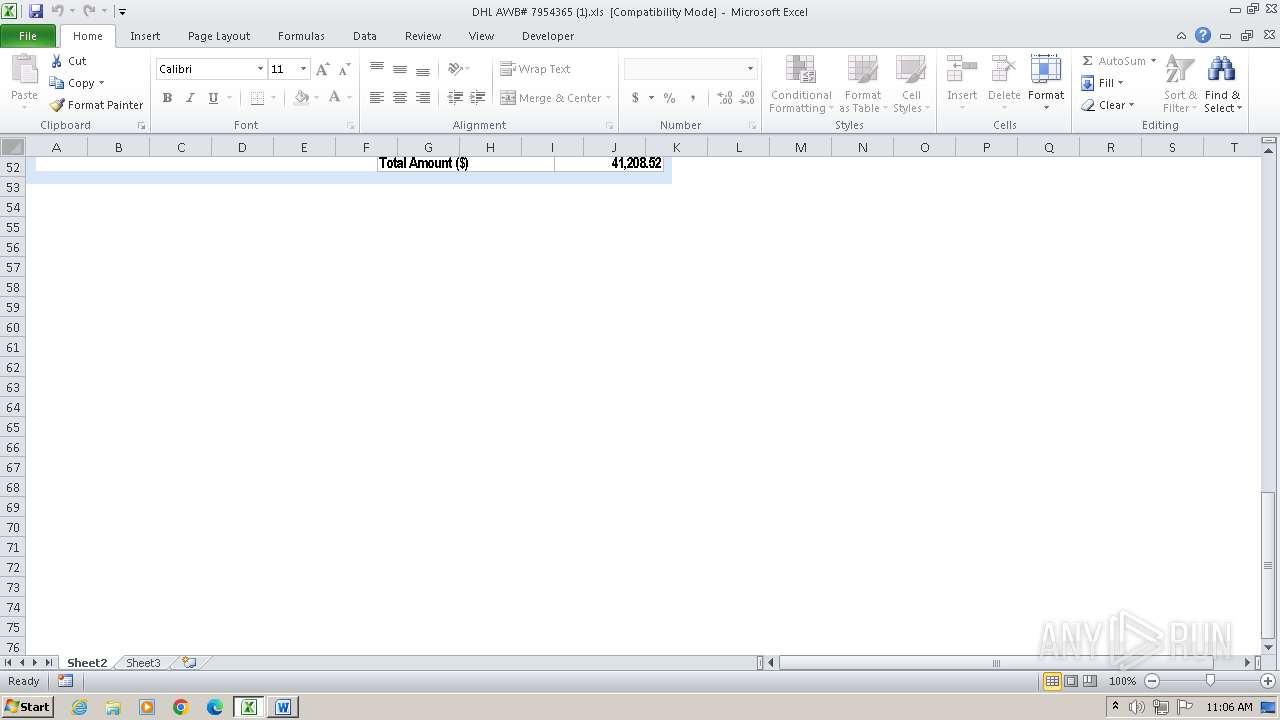Align text left
Image resolution: width=1280 pixels, height=720 pixels.
(x=377, y=98)
